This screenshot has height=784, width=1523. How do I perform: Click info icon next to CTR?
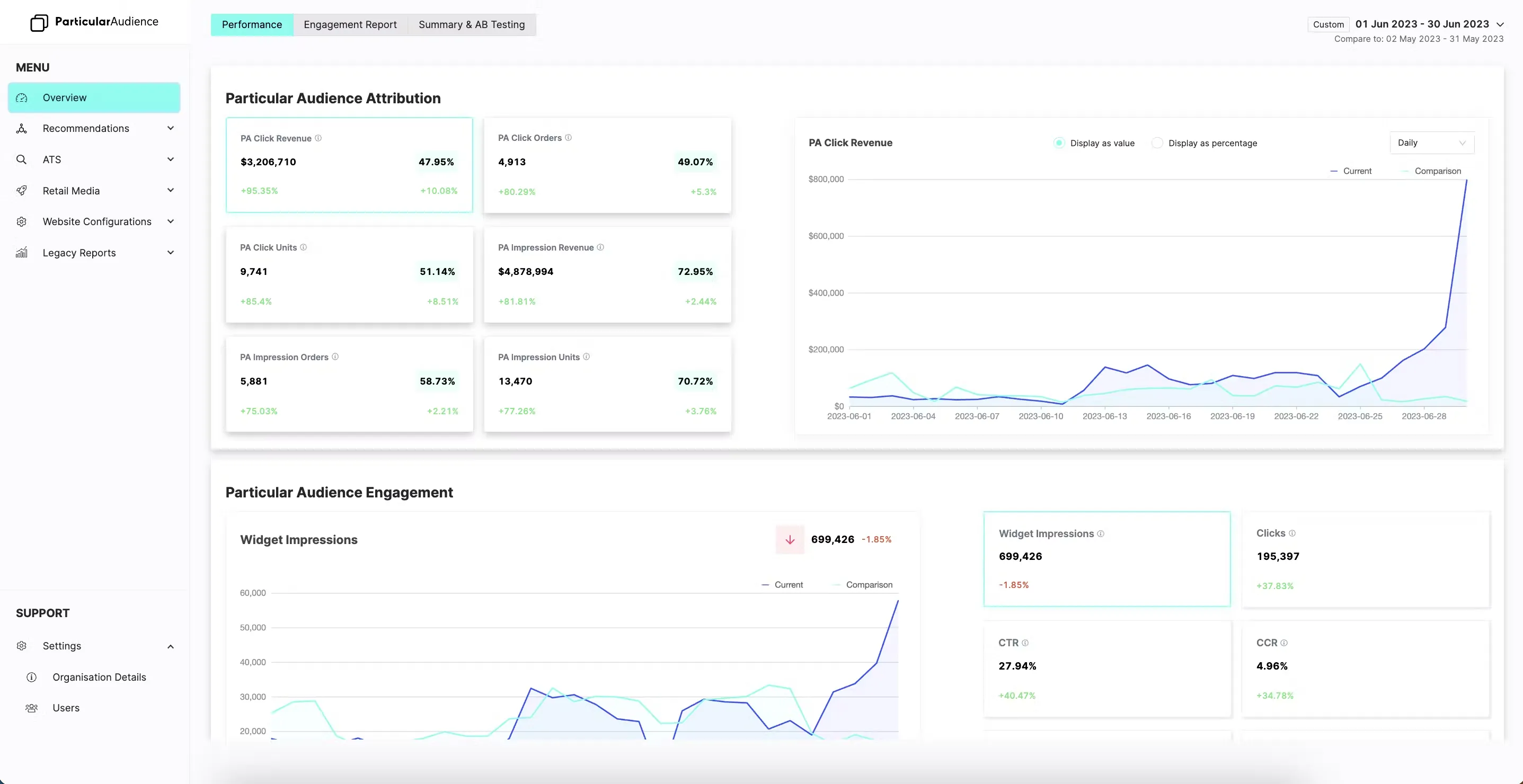[1025, 643]
